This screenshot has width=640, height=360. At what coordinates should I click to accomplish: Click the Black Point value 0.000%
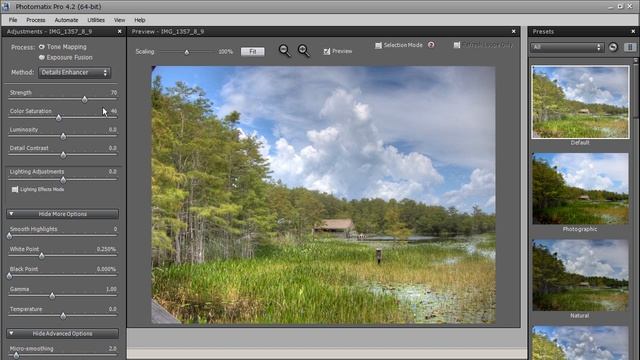click(x=107, y=269)
